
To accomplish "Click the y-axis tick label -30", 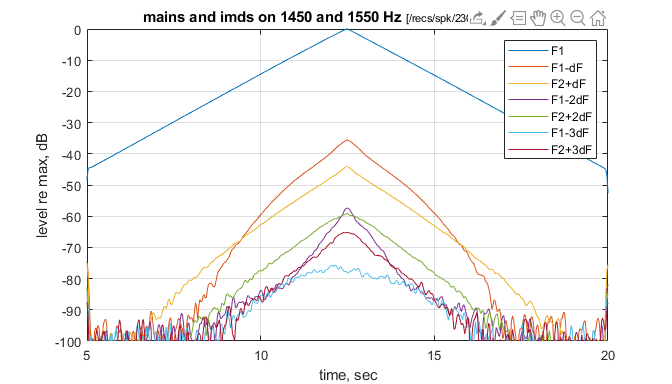I will pyautogui.click(x=72, y=123).
